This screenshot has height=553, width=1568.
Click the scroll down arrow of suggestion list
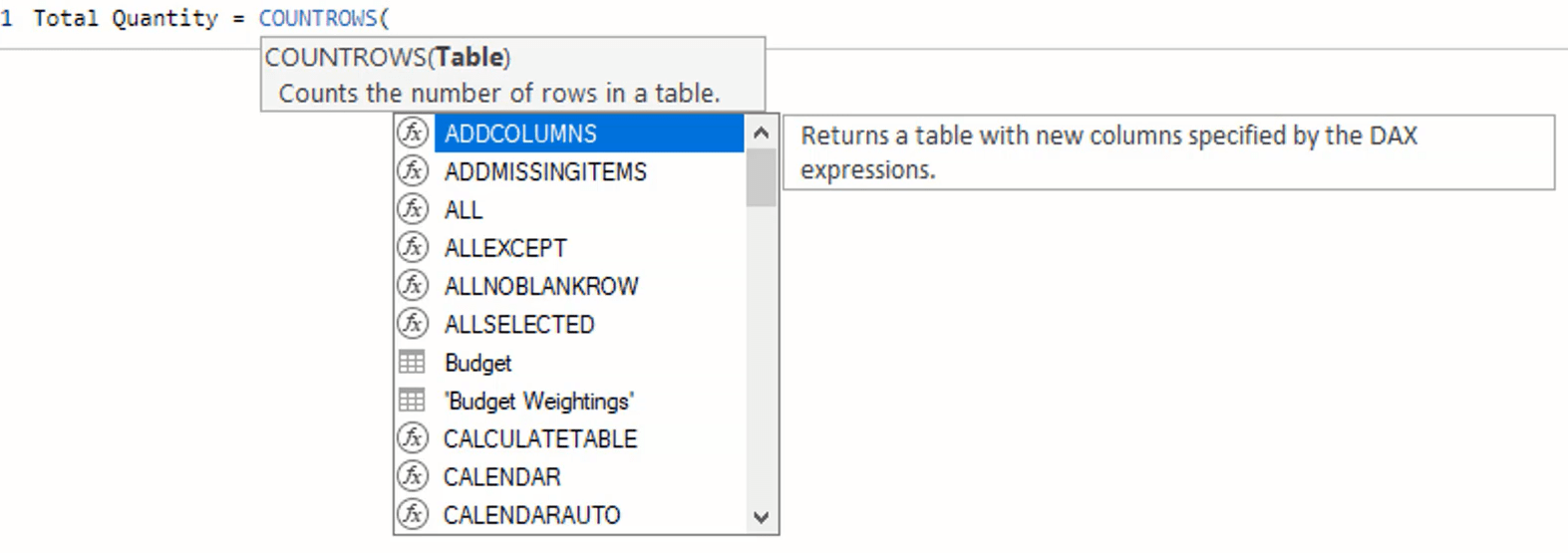[761, 517]
